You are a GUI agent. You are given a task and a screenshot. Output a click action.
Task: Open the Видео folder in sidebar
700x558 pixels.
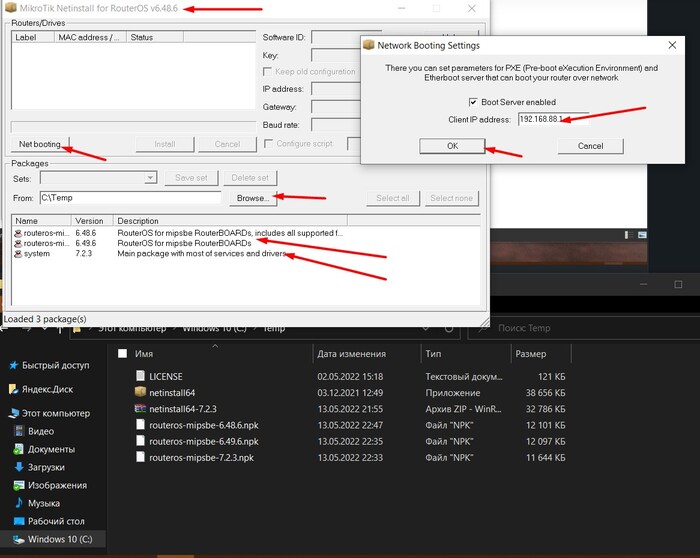41,431
